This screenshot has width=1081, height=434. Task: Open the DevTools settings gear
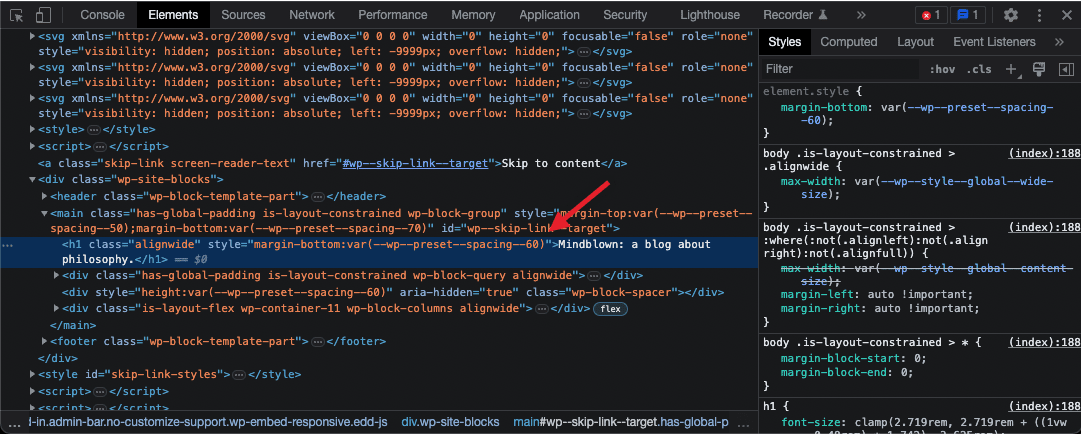coord(1011,14)
